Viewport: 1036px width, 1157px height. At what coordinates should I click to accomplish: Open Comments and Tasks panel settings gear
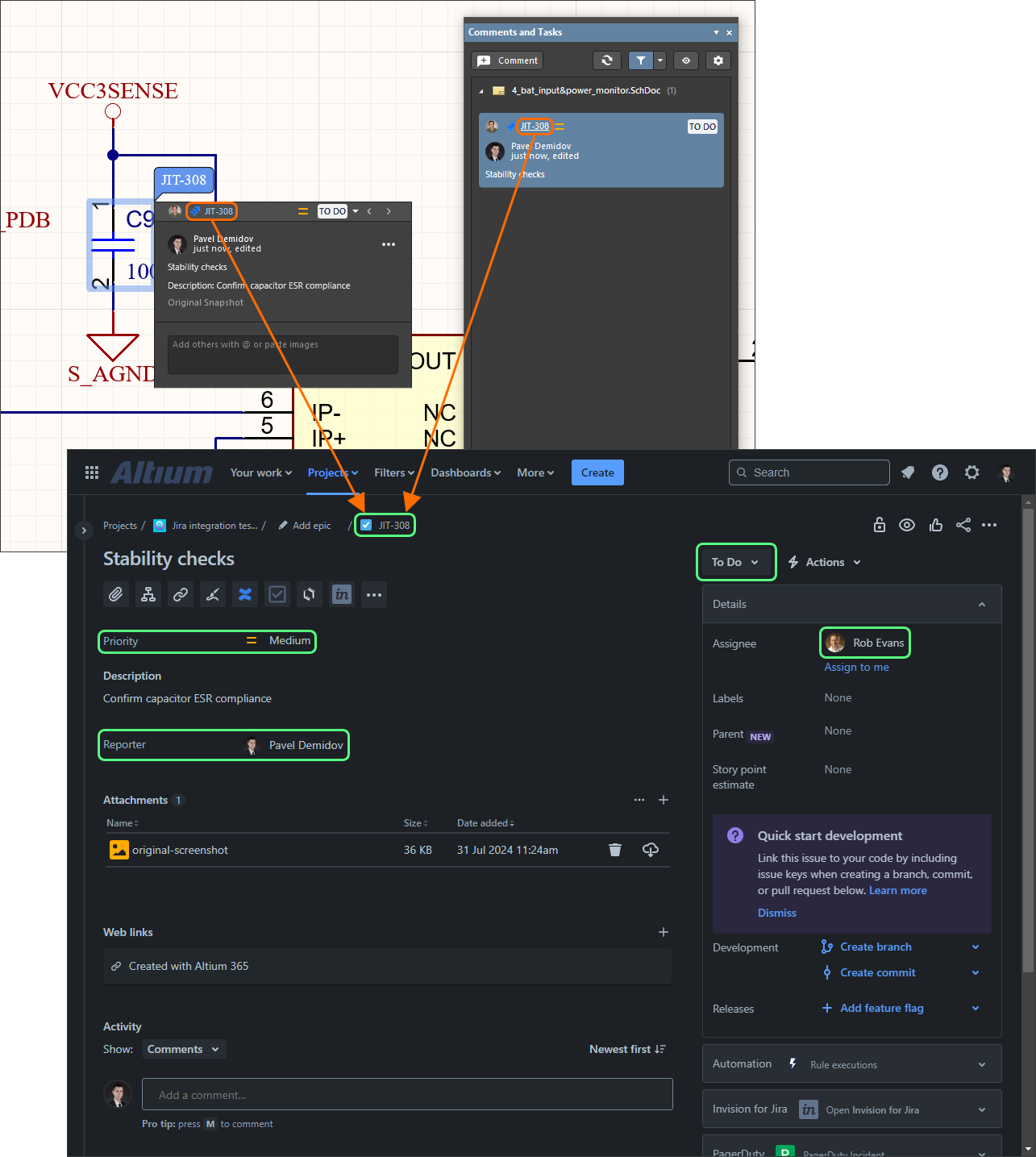click(x=718, y=60)
